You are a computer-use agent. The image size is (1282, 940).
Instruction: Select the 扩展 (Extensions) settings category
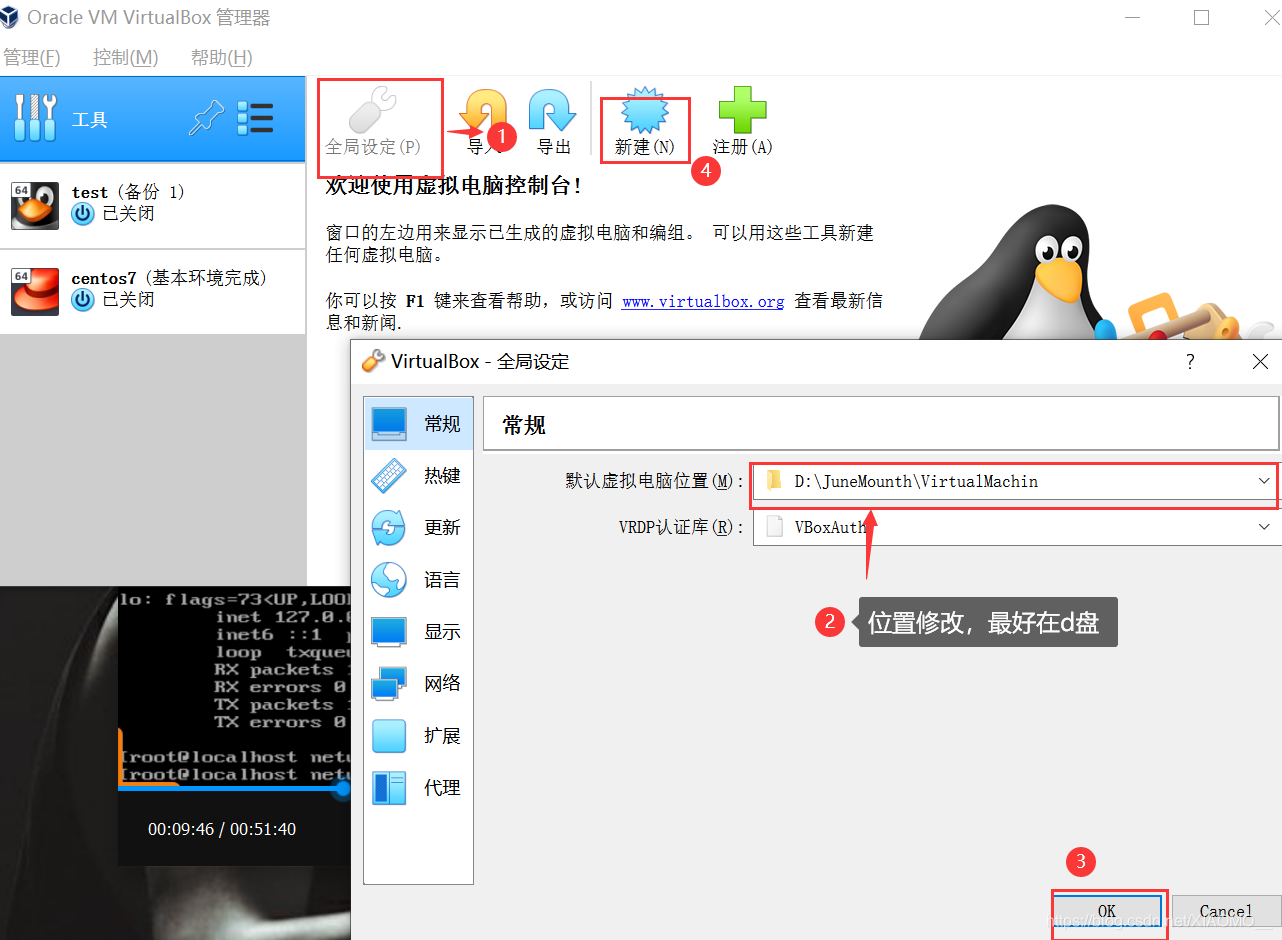click(418, 735)
